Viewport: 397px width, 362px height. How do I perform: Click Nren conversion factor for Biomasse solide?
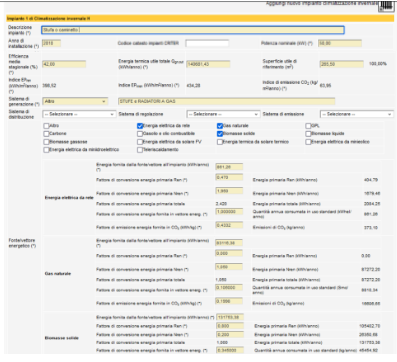click(230, 334)
